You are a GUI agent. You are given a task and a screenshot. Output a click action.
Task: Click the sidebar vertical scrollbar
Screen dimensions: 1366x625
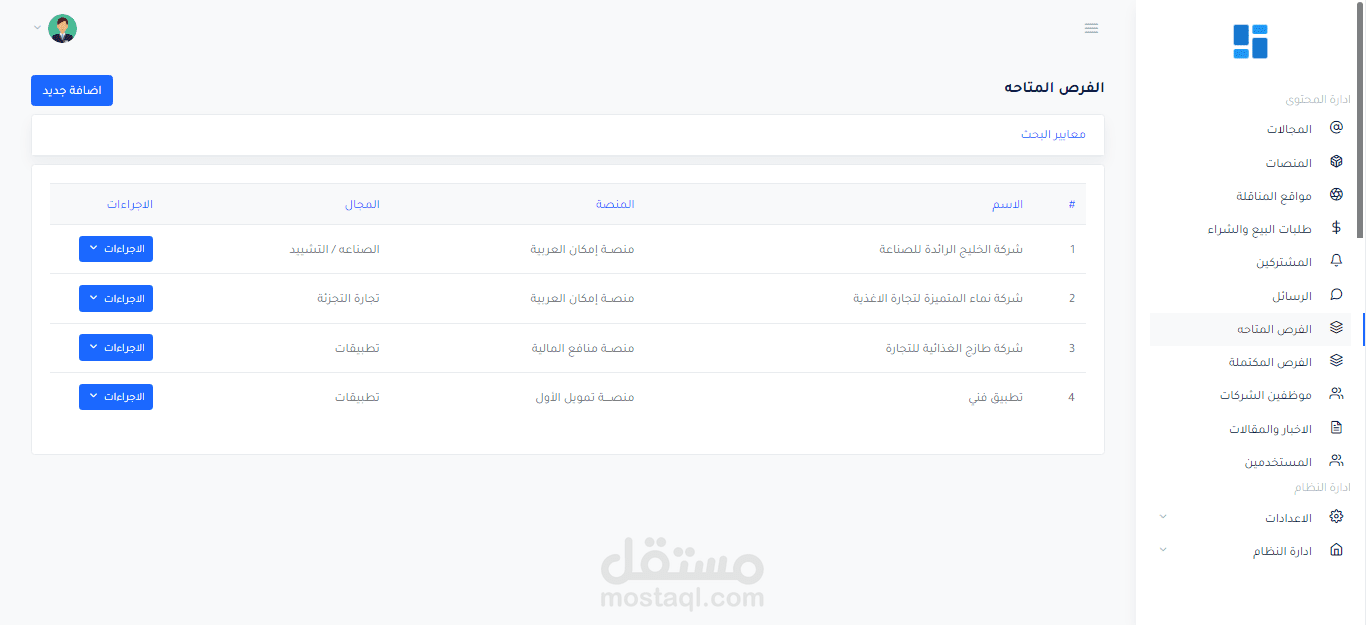coord(1361,119)
